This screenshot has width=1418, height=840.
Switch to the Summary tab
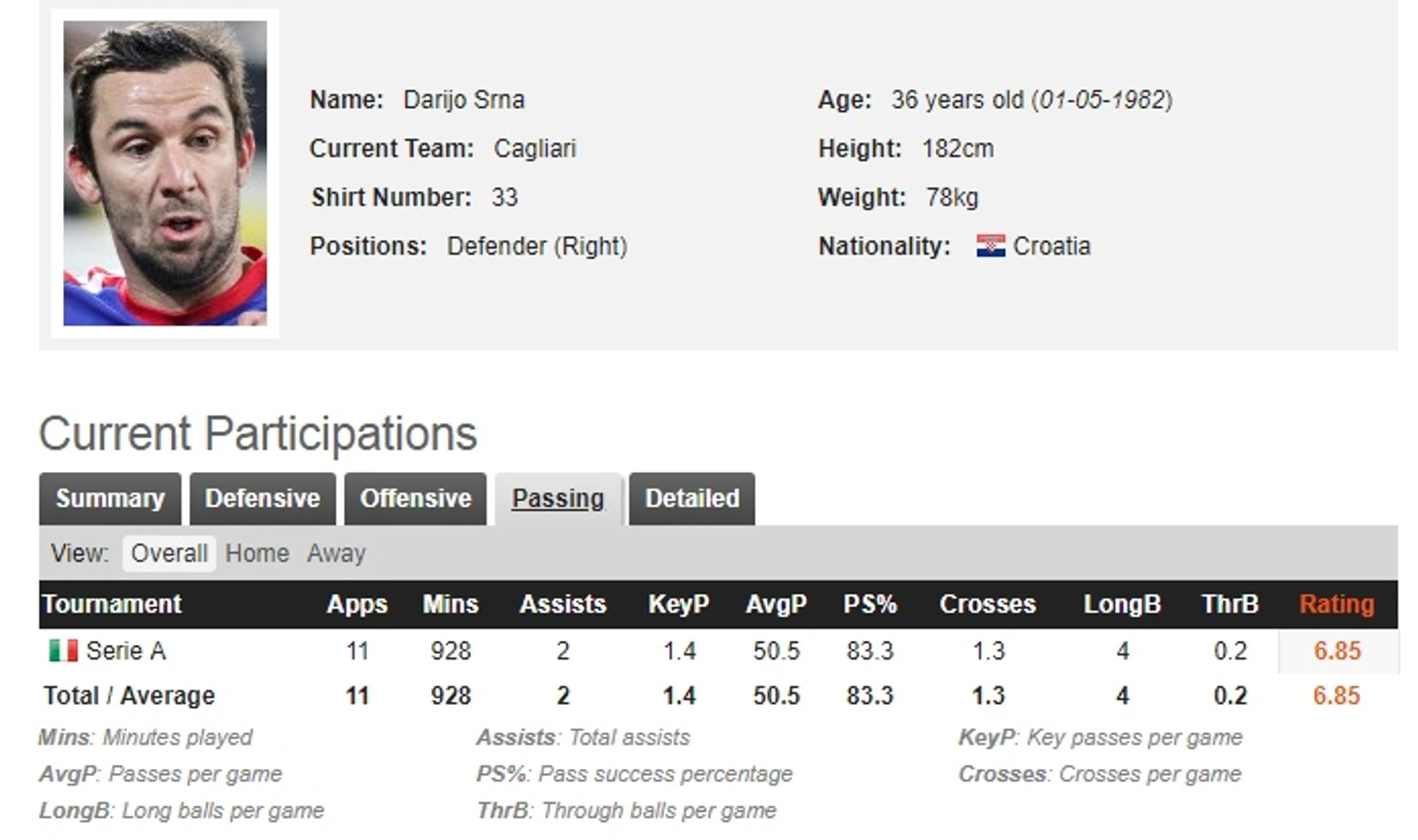point(110,498)
